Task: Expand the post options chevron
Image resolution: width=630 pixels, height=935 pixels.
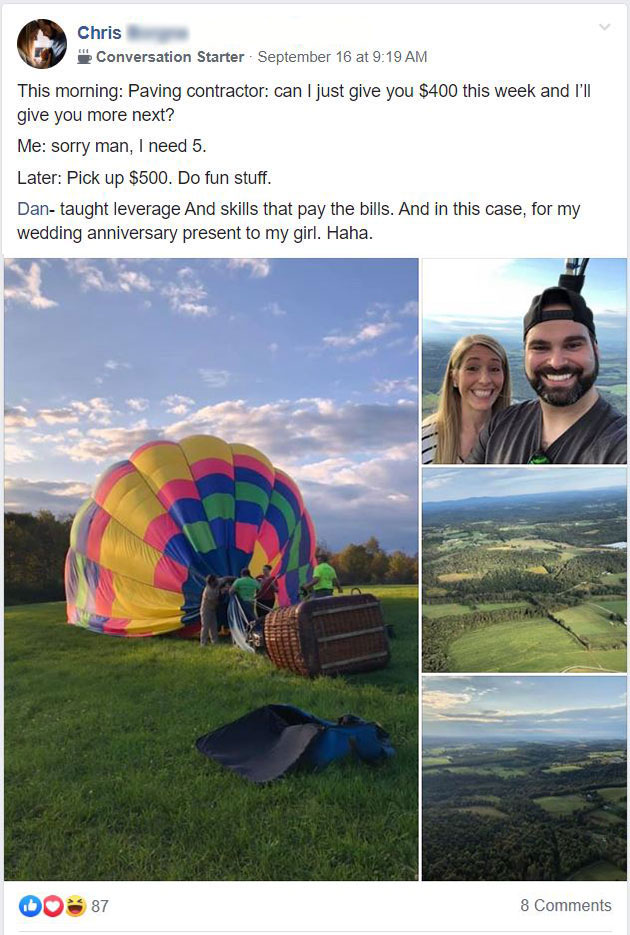Action: coord(604,27)
